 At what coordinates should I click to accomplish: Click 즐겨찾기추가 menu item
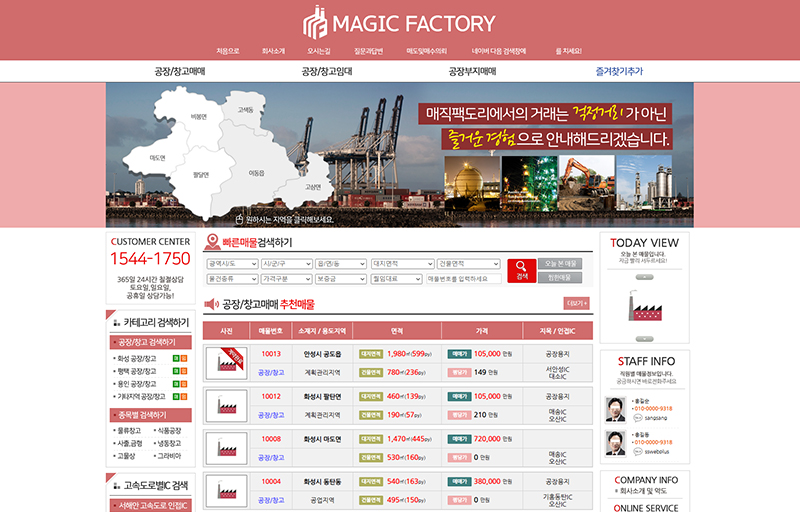point(619,71)
